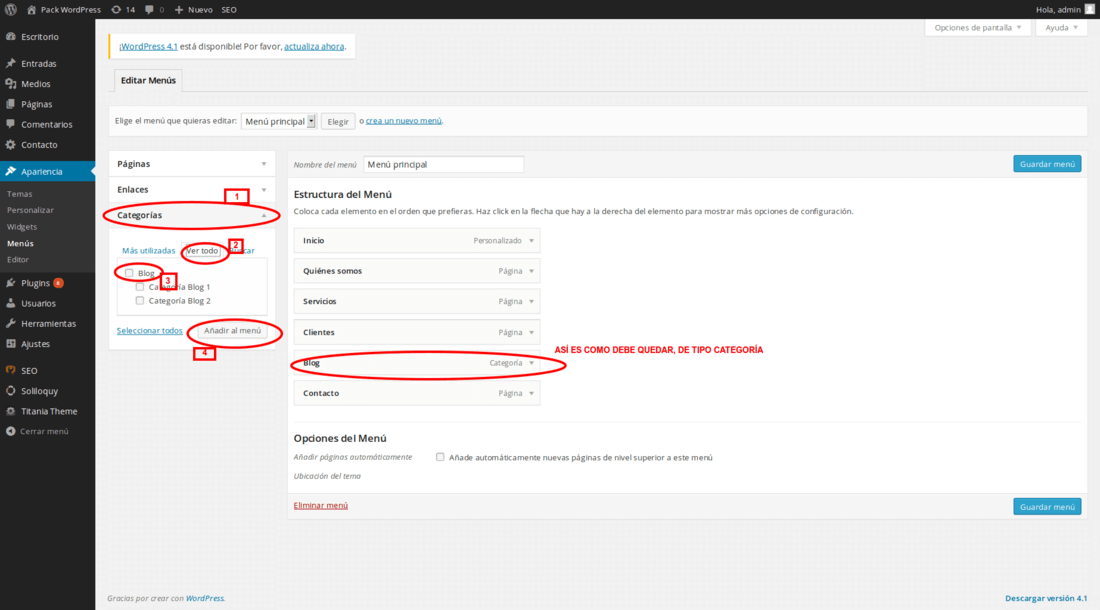Screen dimensions: 1100x610
Task: Click the Contacto gear icon
Action: [11, 144]
